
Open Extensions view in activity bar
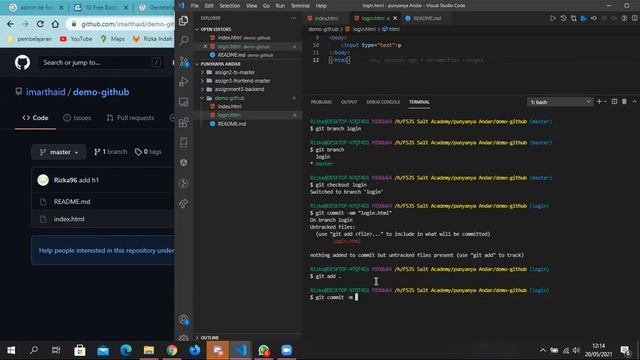(184, 122)
